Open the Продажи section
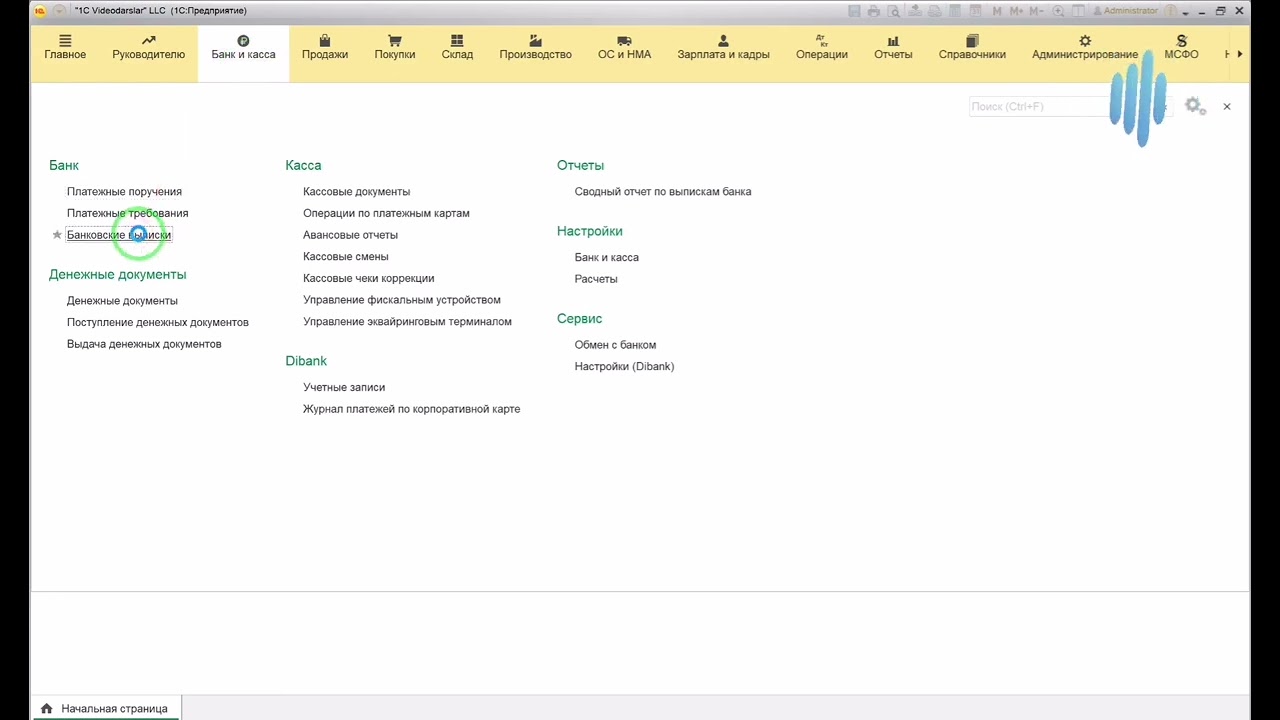 coord(325,48)
